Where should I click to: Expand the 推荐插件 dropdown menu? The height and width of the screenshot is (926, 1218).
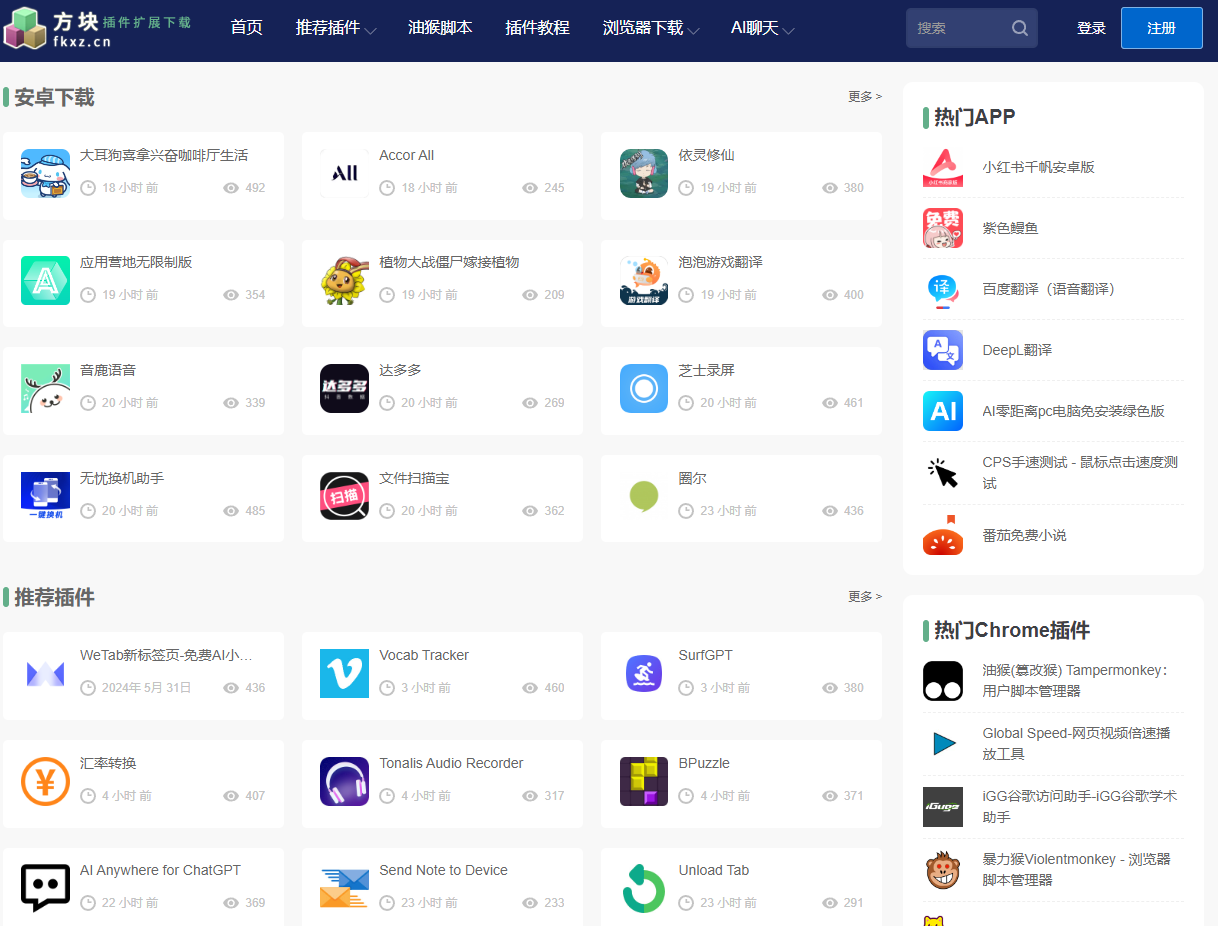click(336, 28)
